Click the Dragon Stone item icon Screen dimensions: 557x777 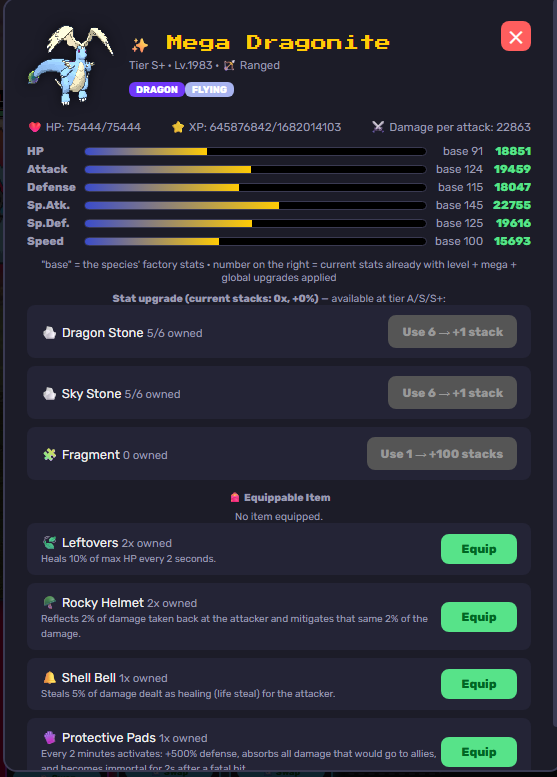tap(50, 333)
